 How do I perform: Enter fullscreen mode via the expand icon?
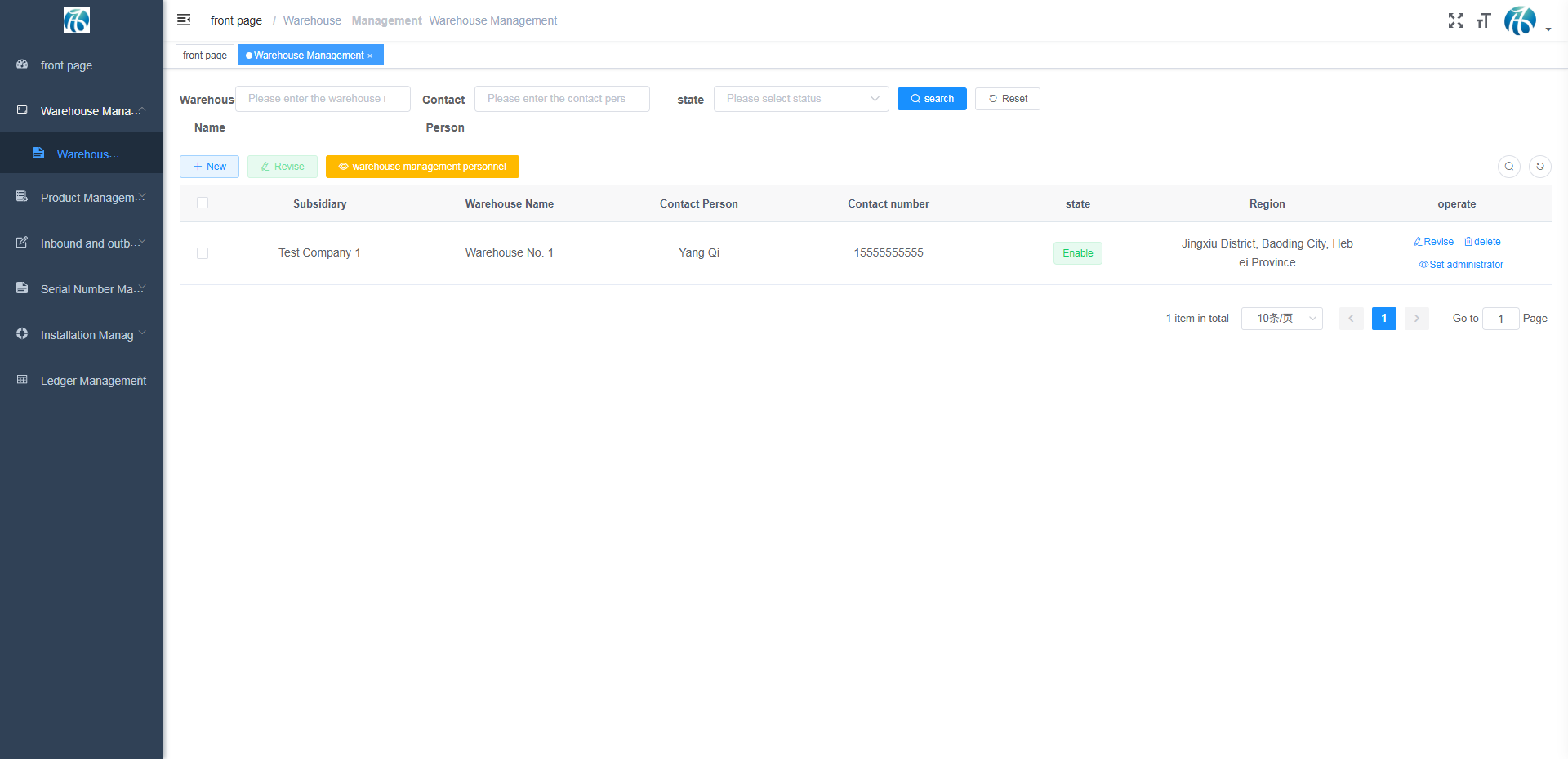tap(1455, 20)
